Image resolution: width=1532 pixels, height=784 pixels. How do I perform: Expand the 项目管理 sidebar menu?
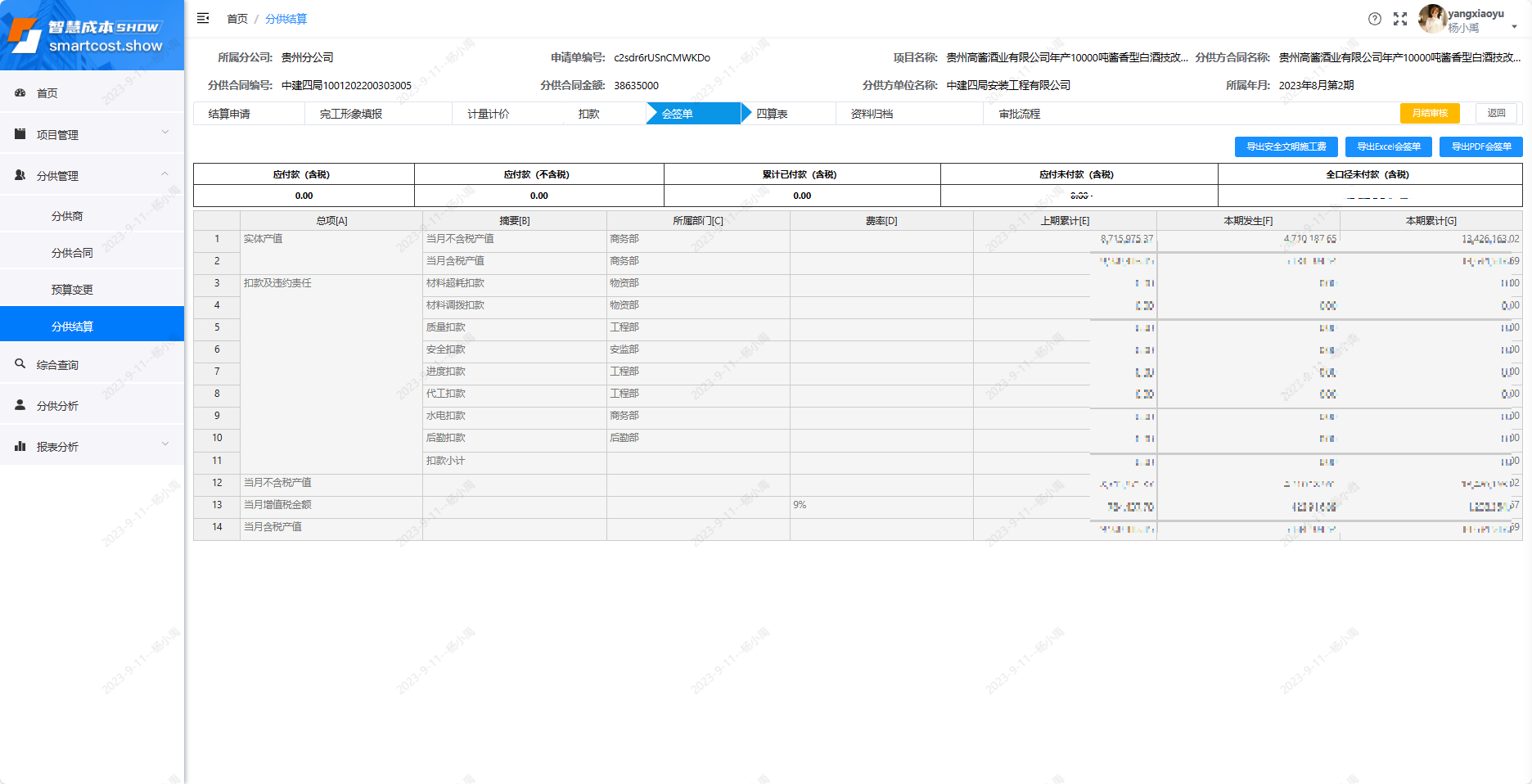pos(92,134)
